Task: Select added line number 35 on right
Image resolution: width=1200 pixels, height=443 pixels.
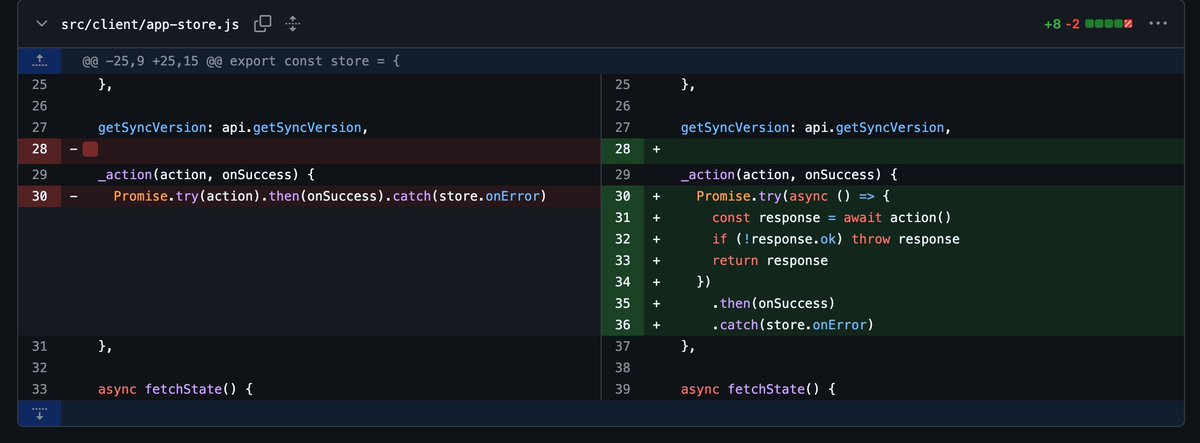Action: tap(622, 303)
